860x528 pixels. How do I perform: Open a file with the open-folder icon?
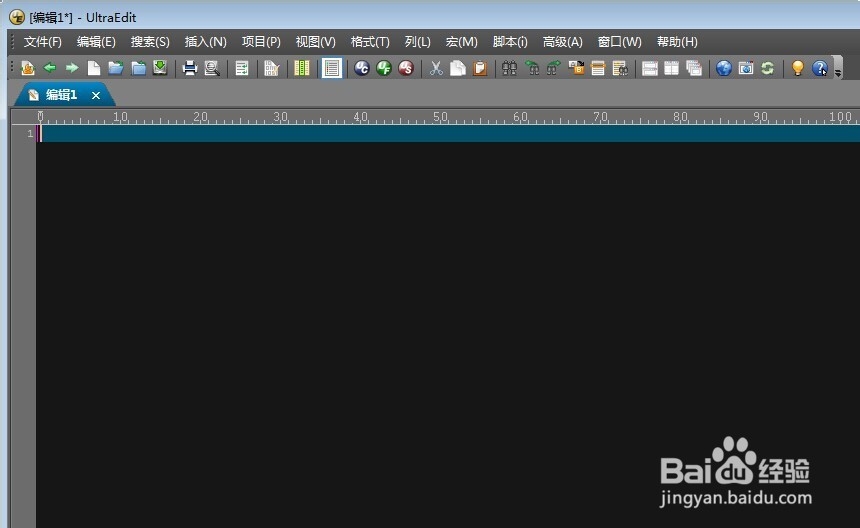(116, 68)
